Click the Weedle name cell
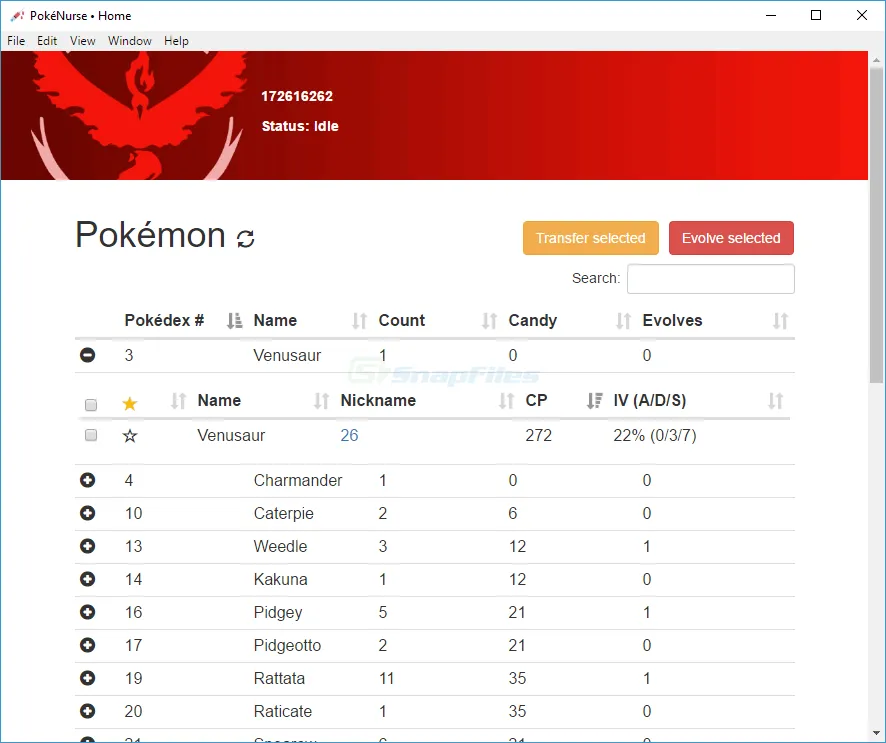886x743 pixels. pos(280,546)
